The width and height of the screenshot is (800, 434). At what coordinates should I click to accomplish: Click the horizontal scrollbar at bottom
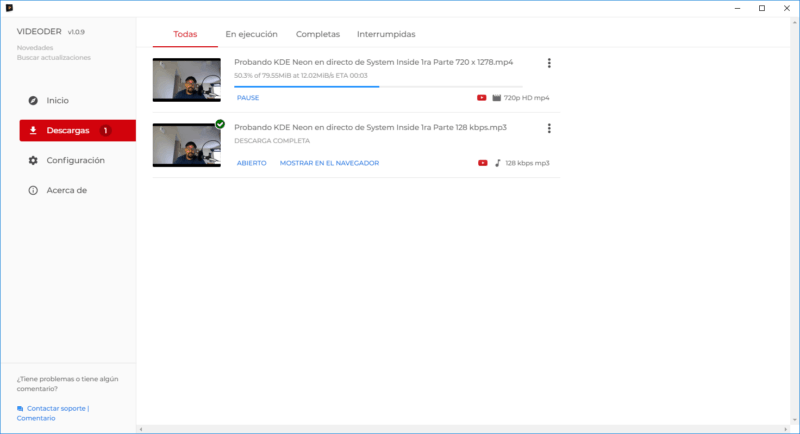[x=463, y=429]
